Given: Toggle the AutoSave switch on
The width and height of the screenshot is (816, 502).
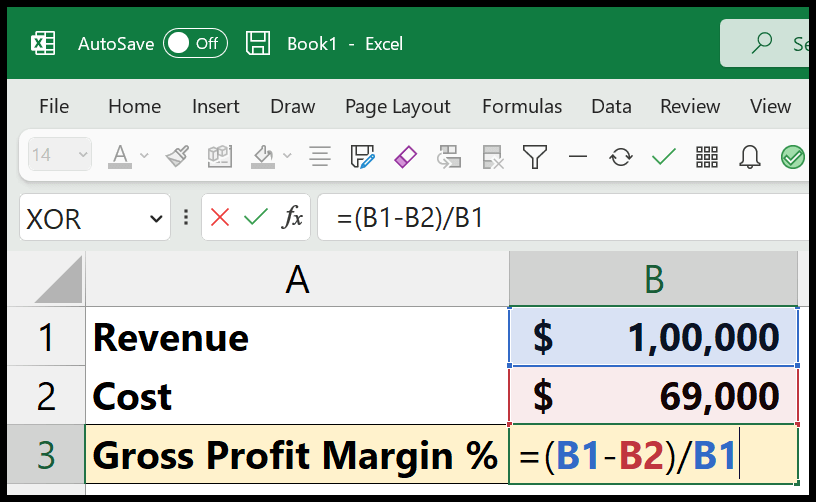Looking at the screenshot, I should (195, 43).
